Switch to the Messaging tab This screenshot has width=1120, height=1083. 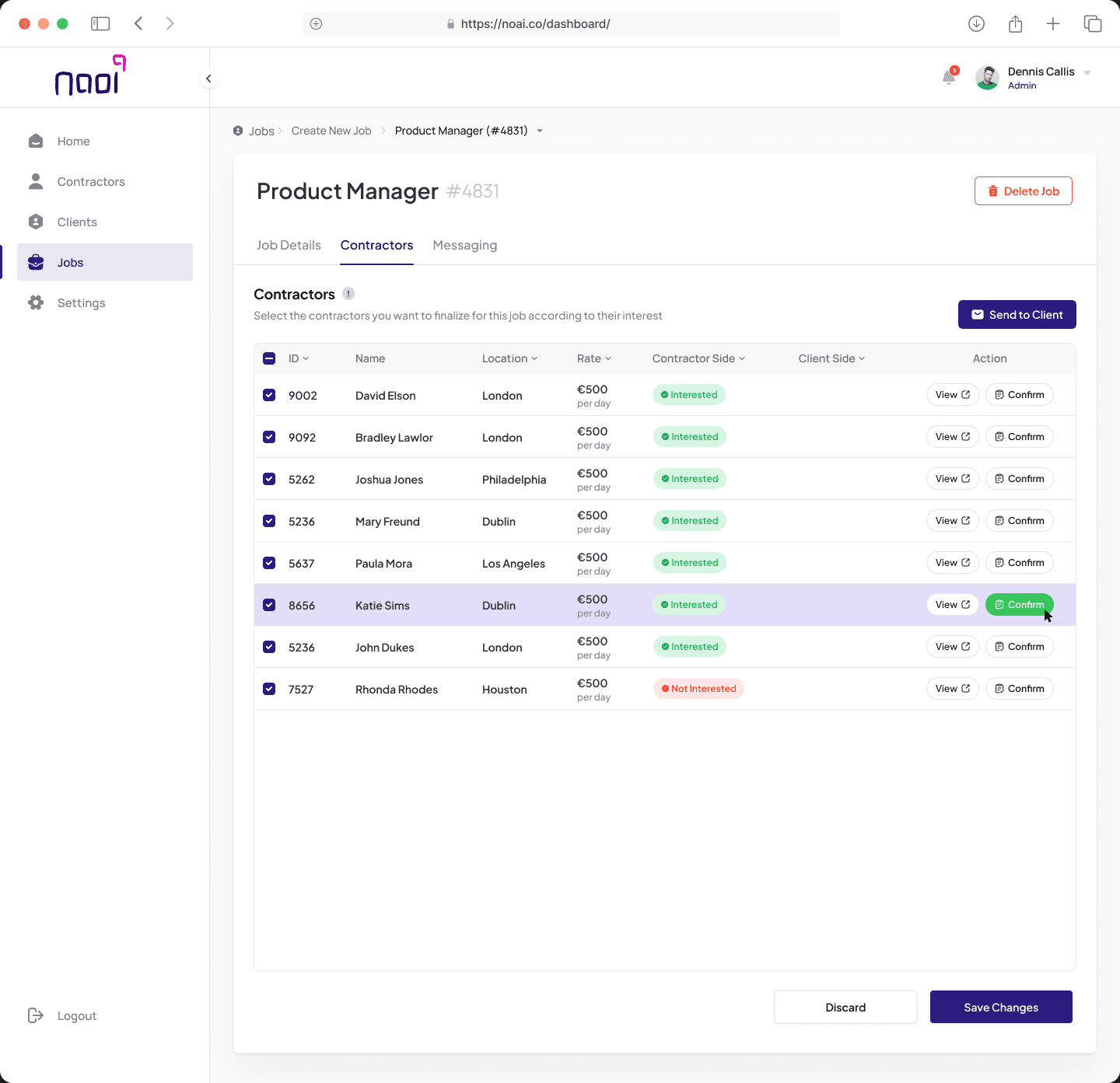pos(465,245)
